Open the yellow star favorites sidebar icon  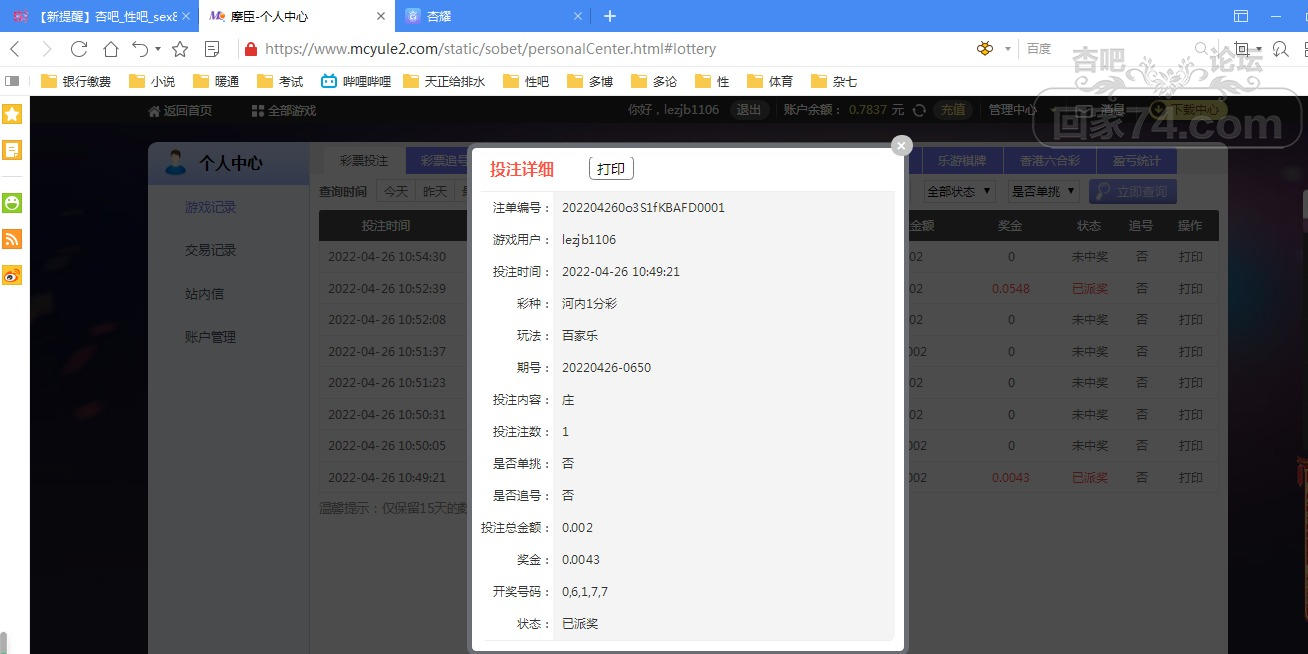[13, 114]
